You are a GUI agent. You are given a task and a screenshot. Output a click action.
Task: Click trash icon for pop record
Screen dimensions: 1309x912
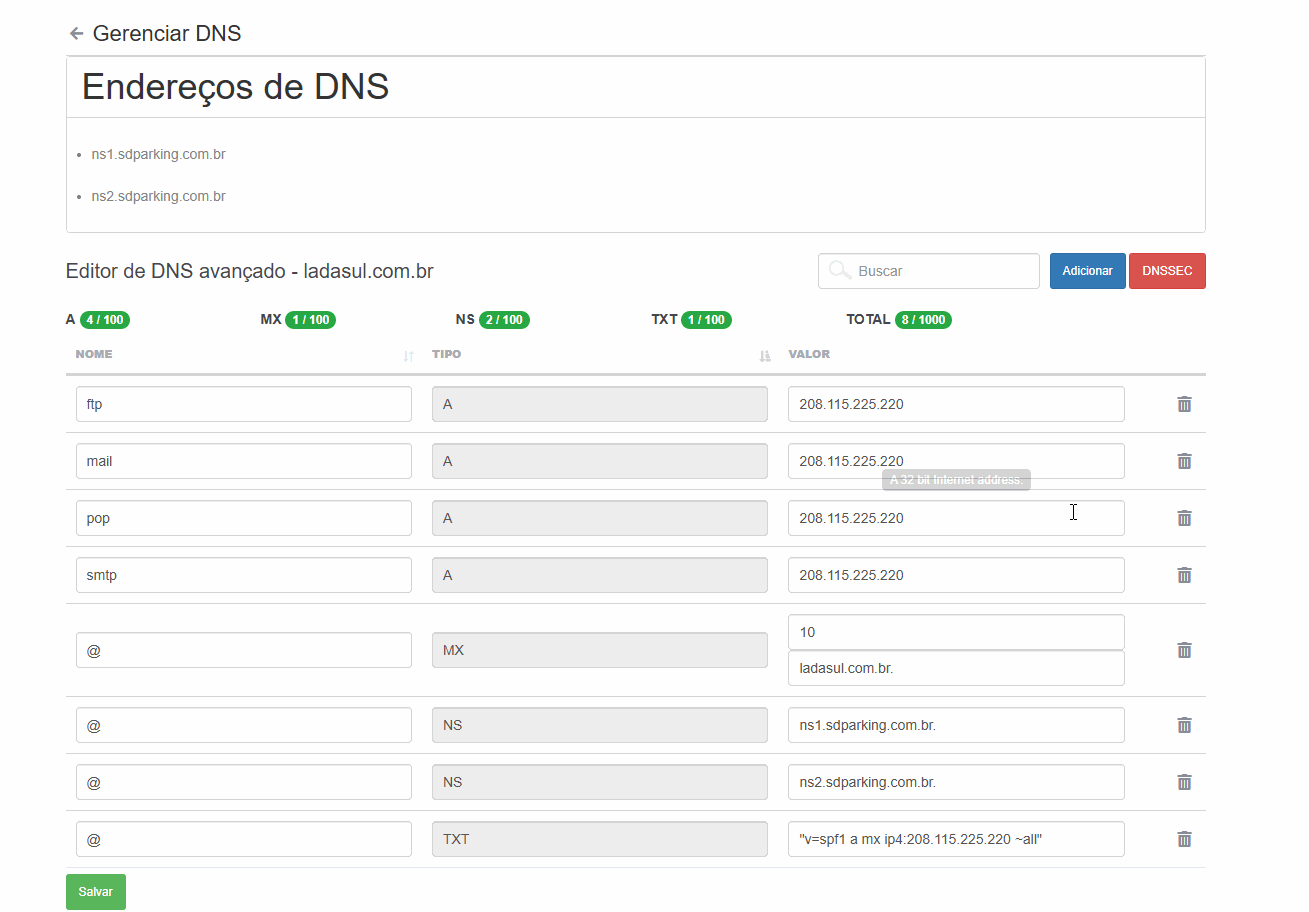[1184, 518]
